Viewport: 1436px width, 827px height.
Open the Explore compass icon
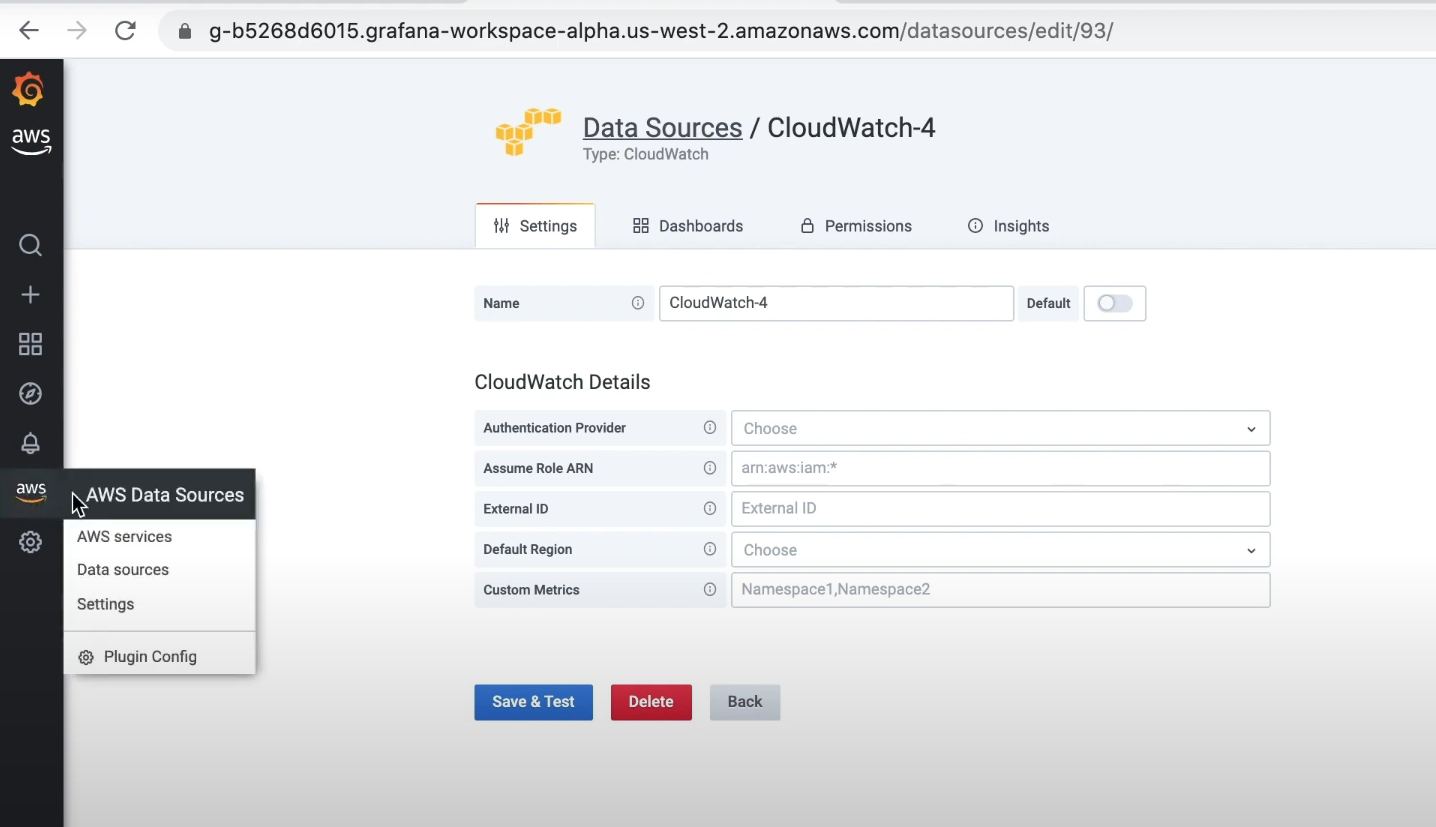31,394
